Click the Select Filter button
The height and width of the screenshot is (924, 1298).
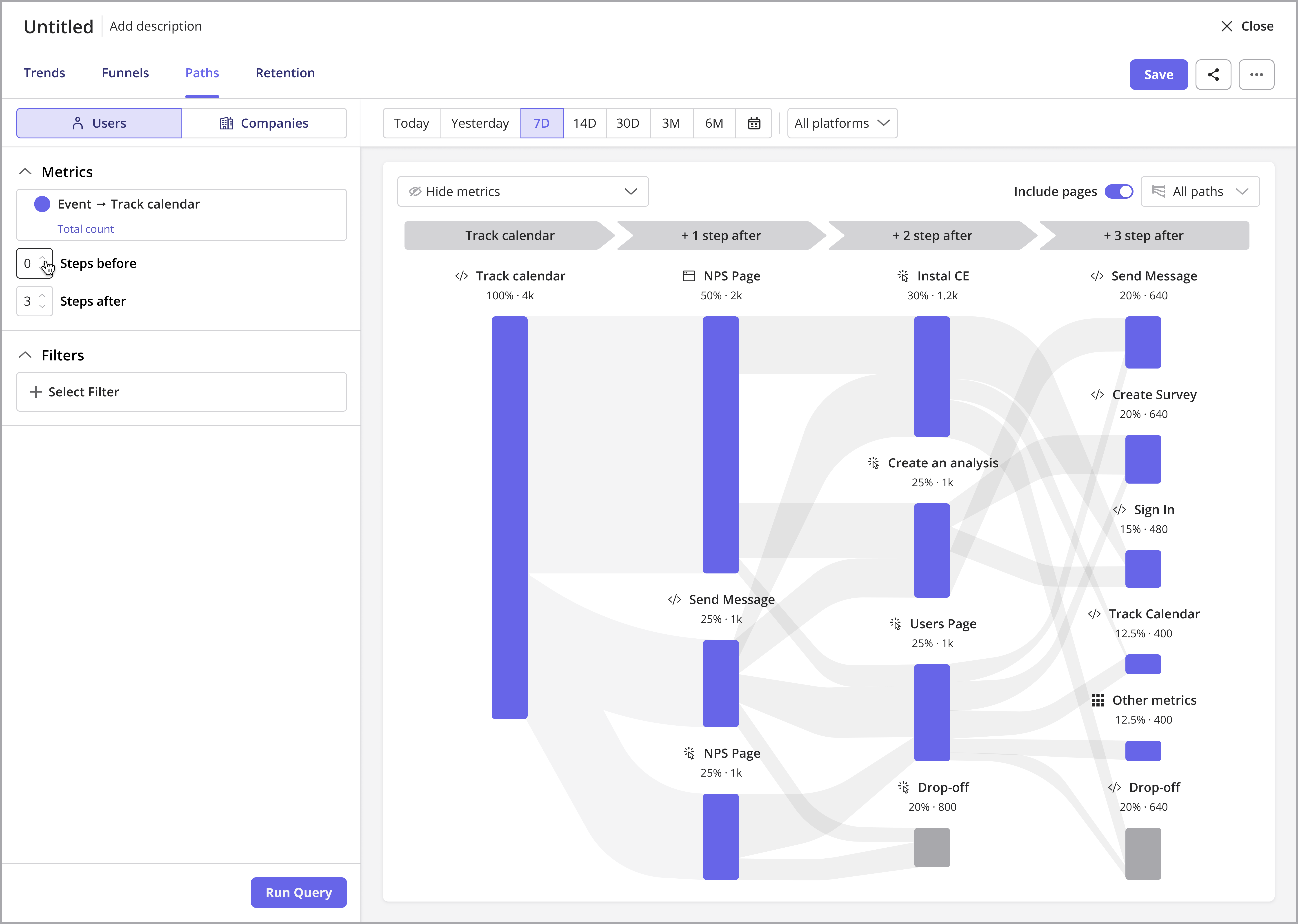pos(182,392)
